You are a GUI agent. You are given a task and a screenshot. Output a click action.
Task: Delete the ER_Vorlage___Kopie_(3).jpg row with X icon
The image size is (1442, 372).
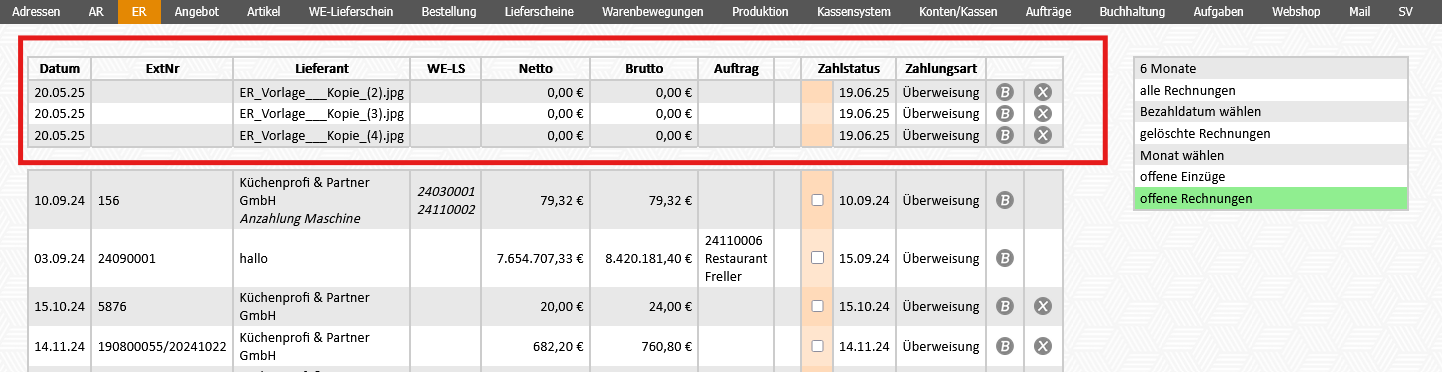[1042, 113]
